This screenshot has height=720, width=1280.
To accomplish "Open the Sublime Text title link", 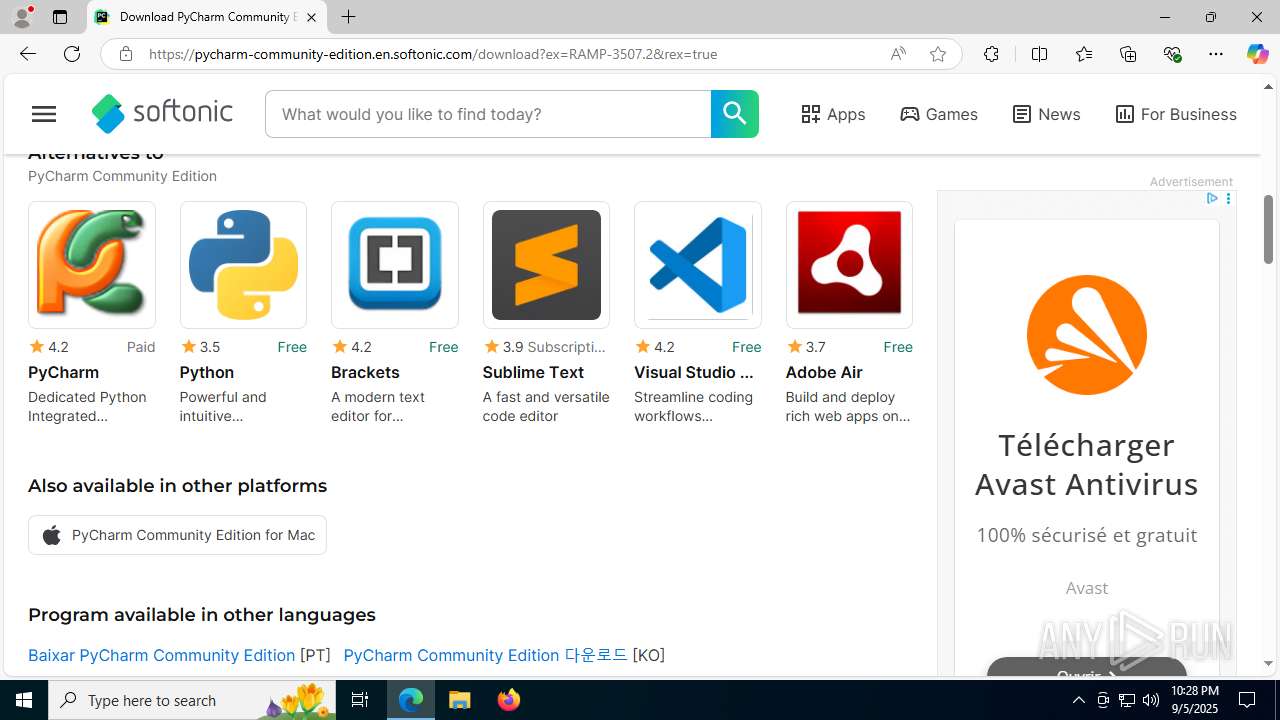I will pos(533,372).
